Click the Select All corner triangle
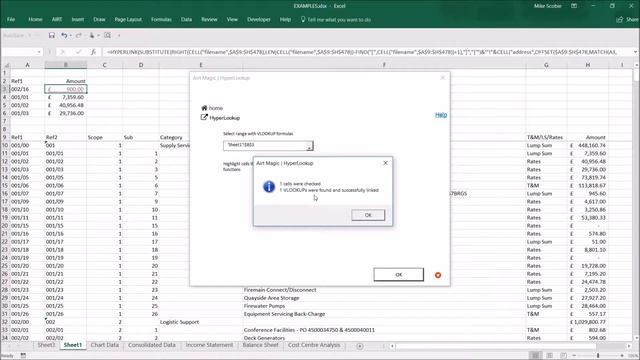The height and width of the screenshot is (360, 640). click(6, 65)
